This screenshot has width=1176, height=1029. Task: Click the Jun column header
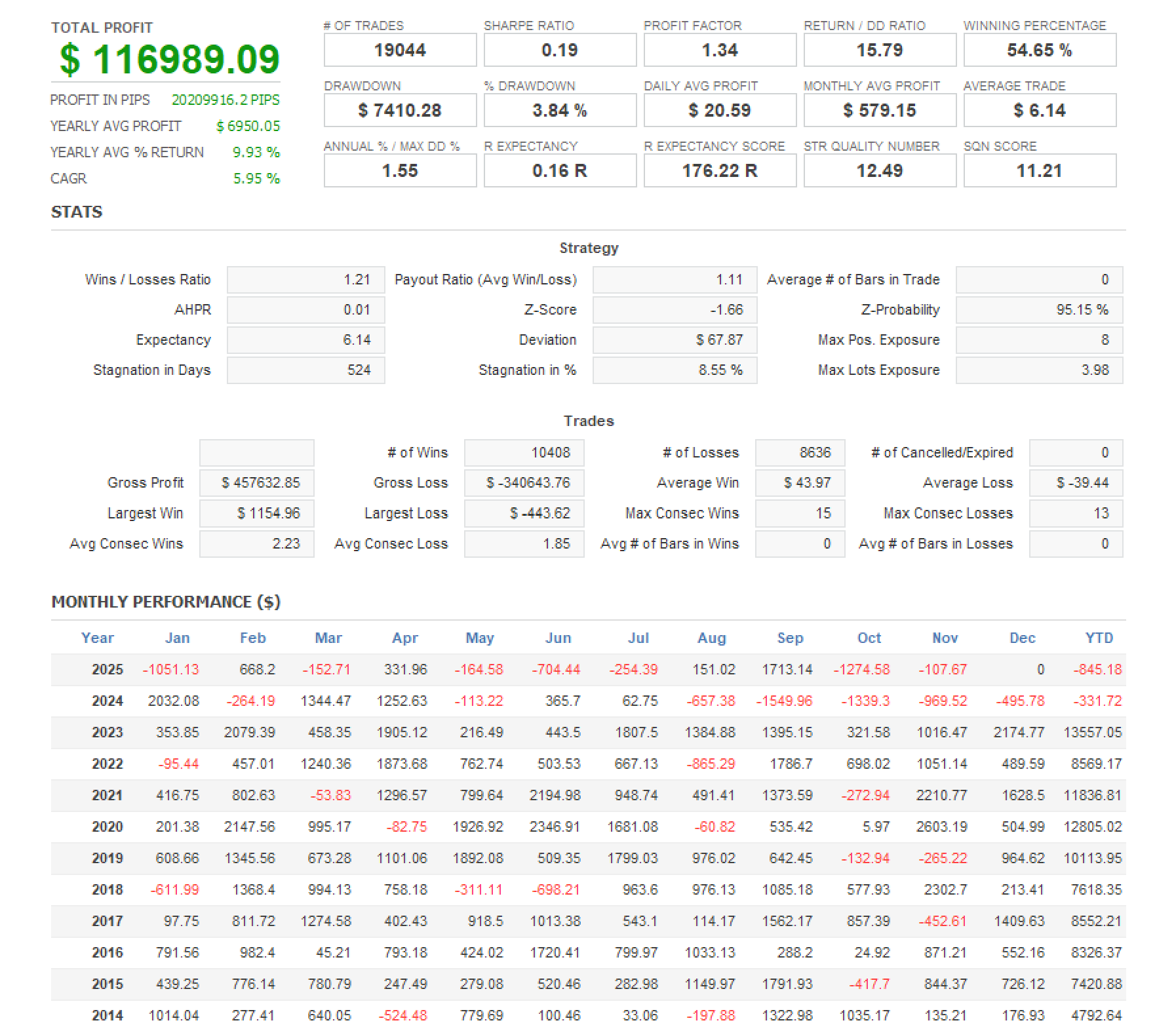coord(559,638)
